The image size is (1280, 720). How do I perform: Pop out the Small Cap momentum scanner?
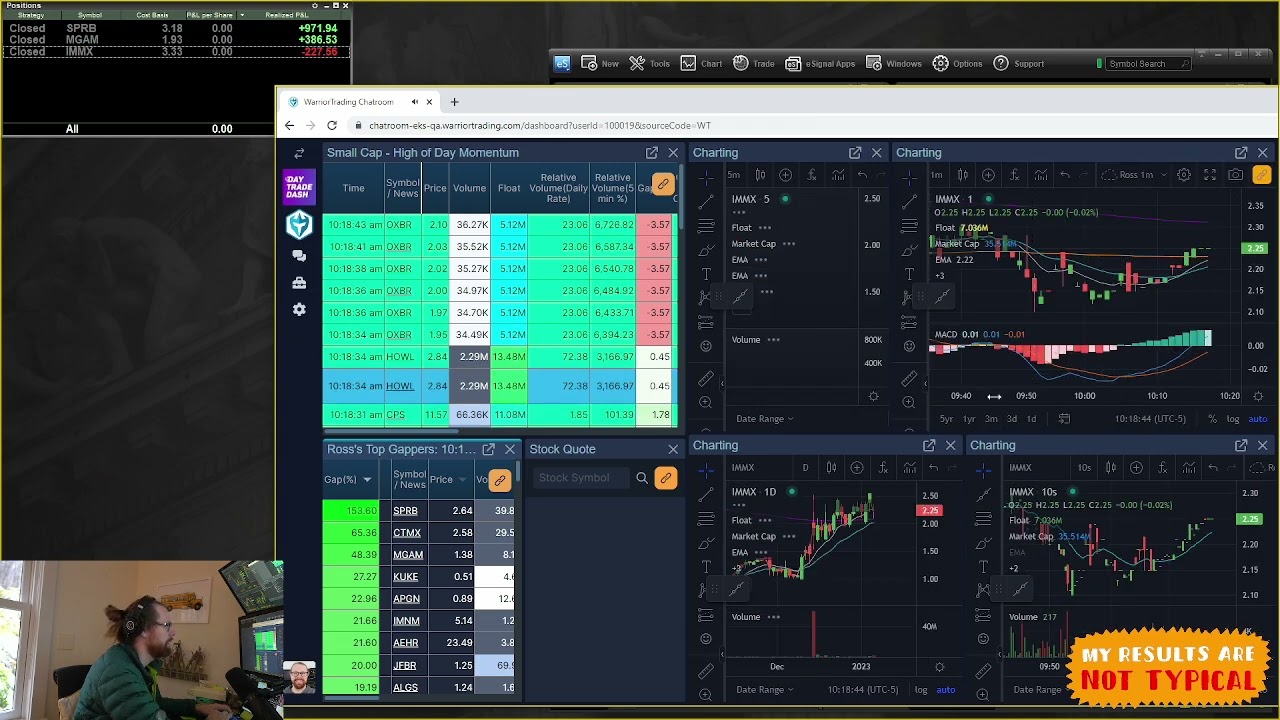pos(652,153)
